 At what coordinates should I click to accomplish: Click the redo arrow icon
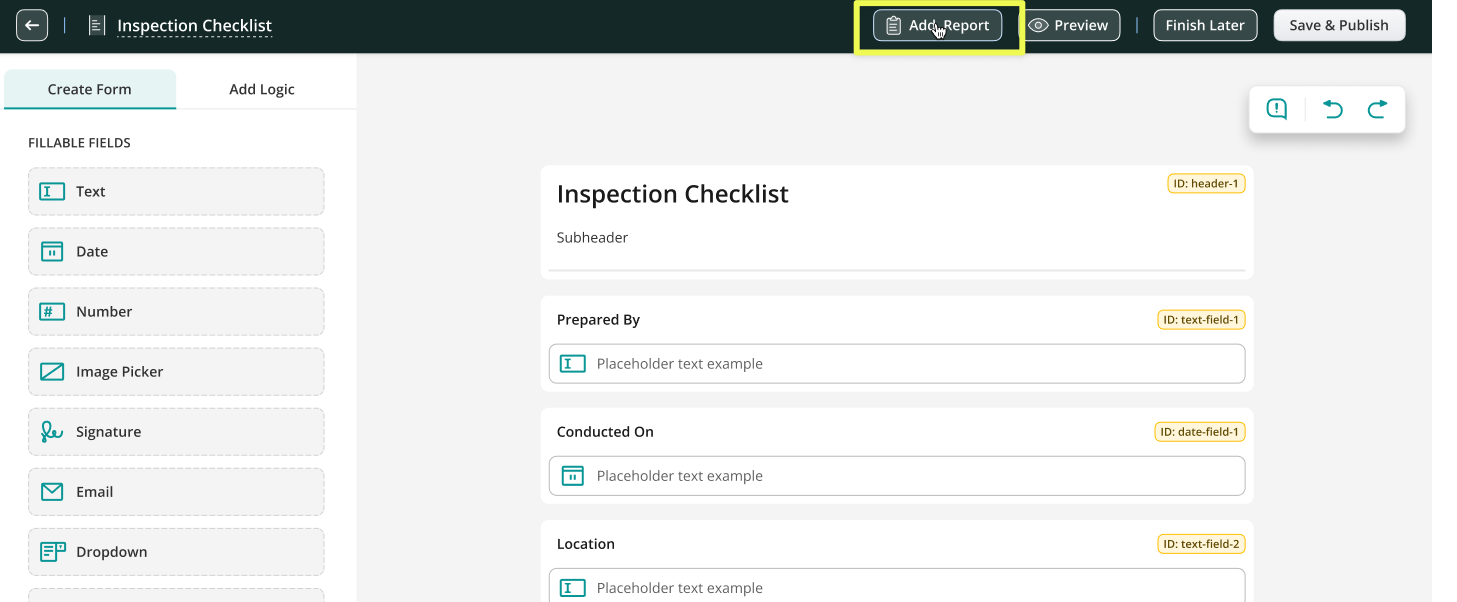[1377, 109]
